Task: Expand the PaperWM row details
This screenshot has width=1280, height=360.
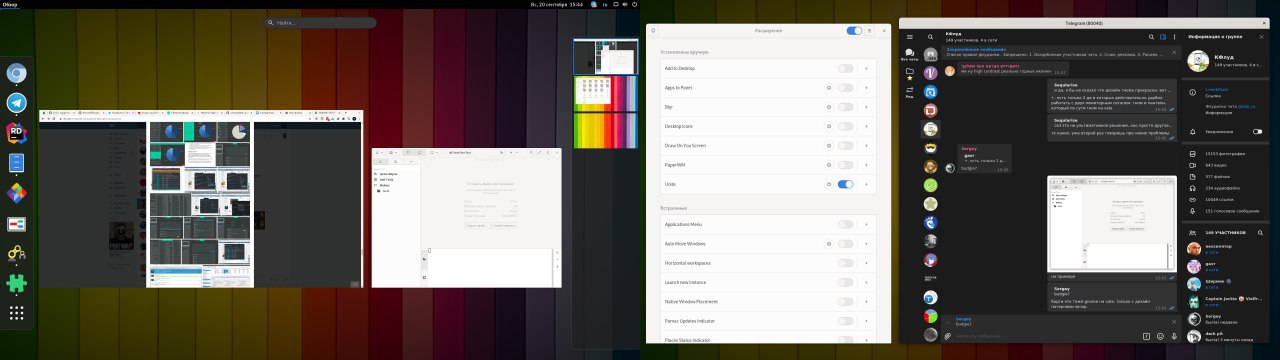Action: coord(866,165)
